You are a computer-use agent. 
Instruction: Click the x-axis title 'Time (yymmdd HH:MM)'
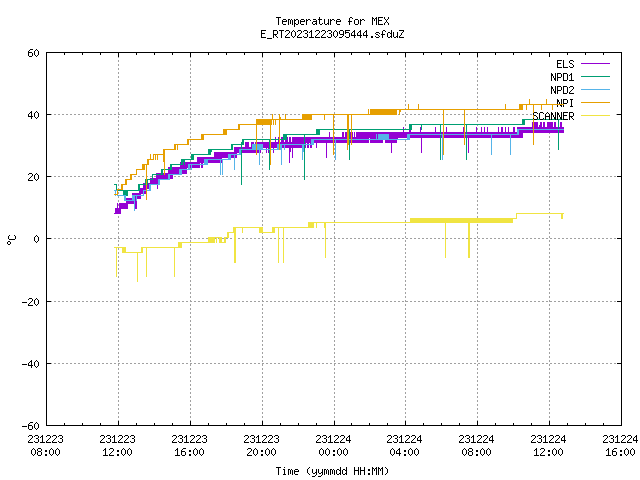coord(332,471)
